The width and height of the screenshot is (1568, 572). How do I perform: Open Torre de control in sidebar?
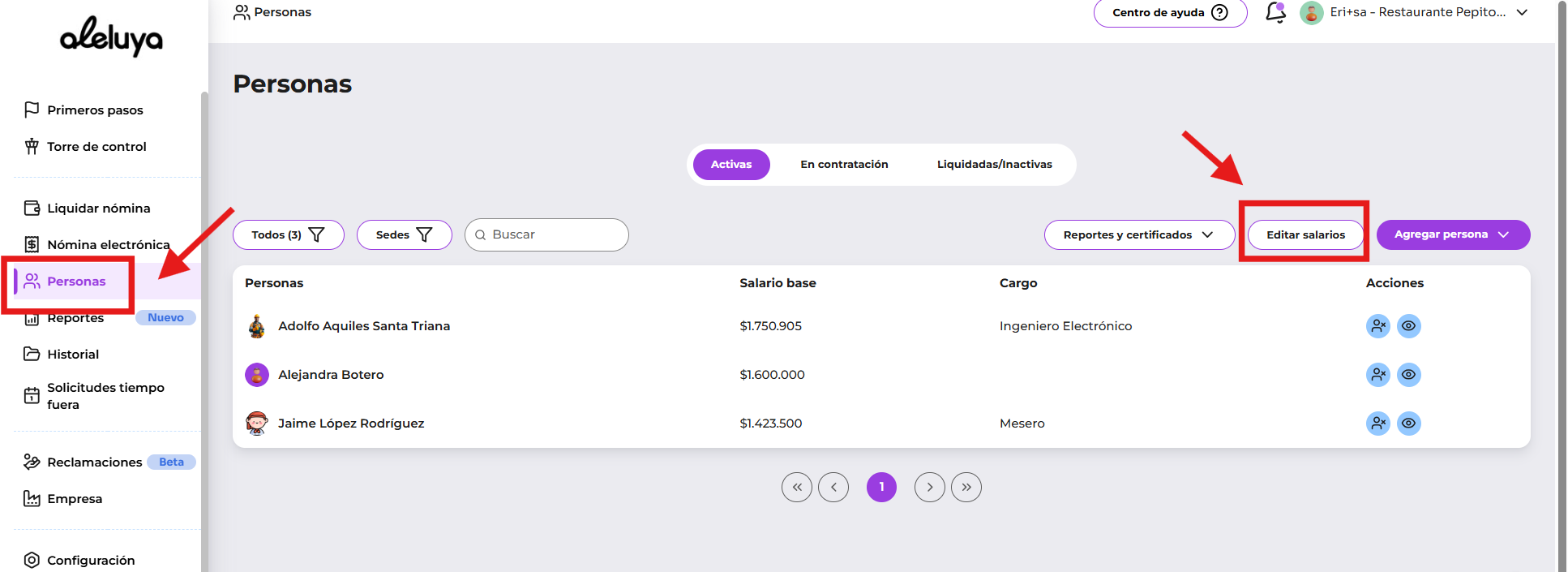click(x=96, y=147)
